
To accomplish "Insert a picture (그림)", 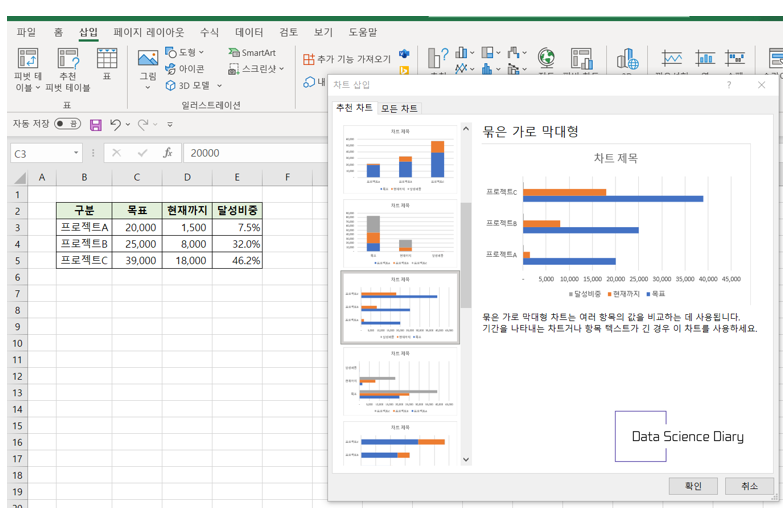I will (x=148, y=69).
